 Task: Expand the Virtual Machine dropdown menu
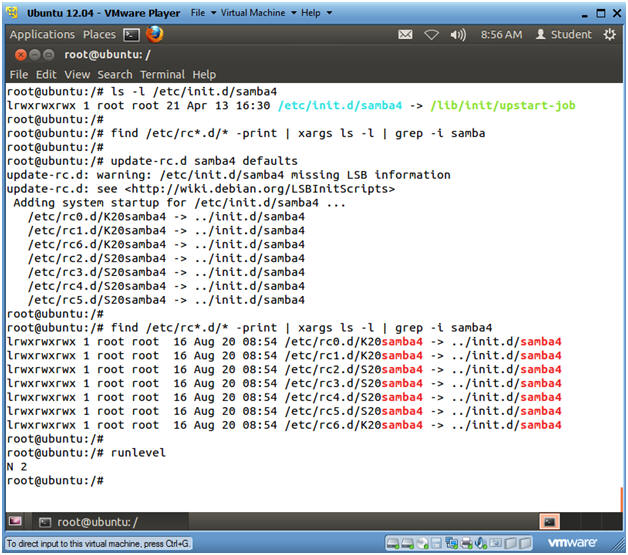[258, 13]
